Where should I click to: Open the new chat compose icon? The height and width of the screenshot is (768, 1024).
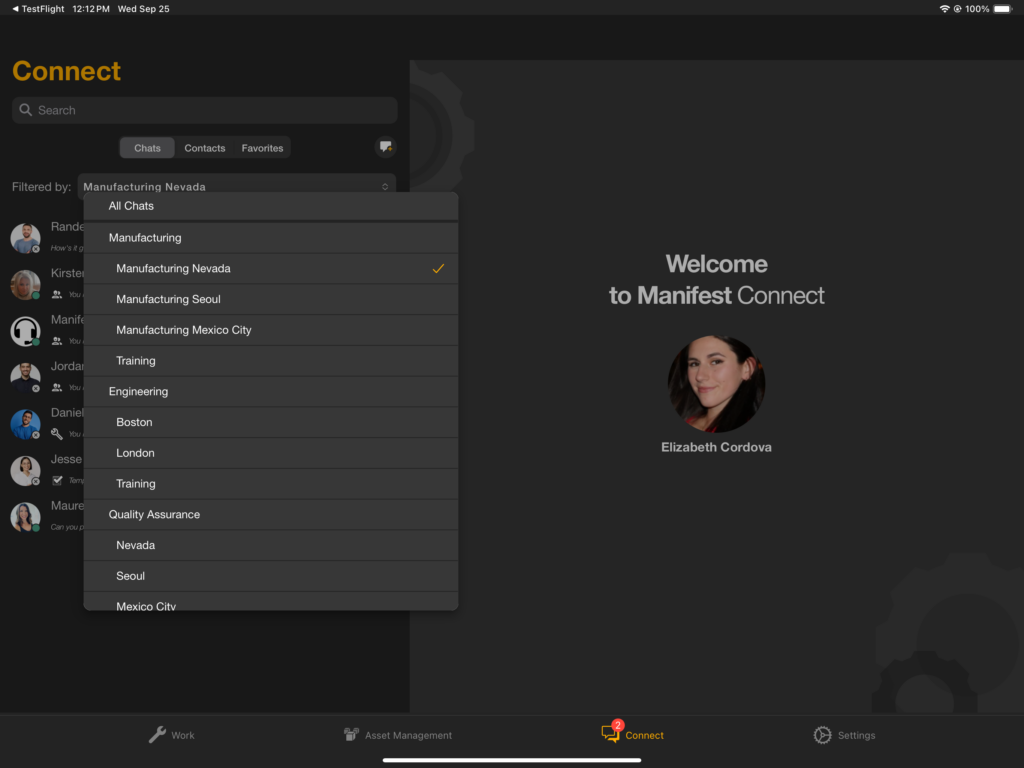(386, 147)
